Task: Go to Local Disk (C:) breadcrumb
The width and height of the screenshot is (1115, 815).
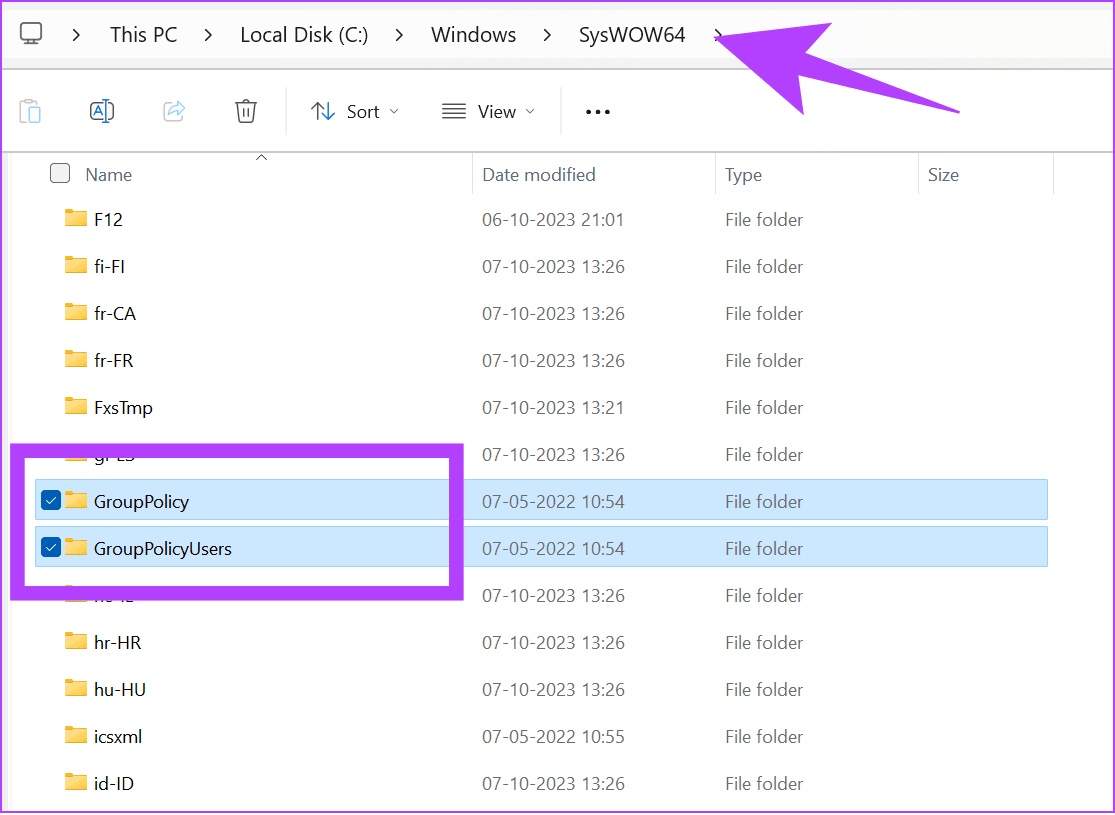Action: 304,35
